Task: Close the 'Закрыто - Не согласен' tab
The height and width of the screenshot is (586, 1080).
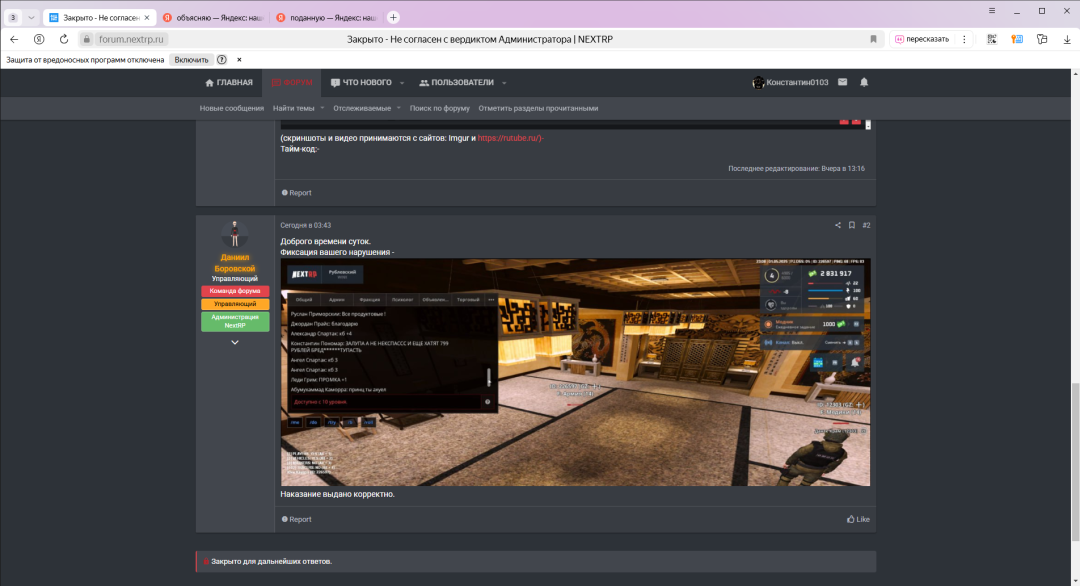Action: click(147, 18)
